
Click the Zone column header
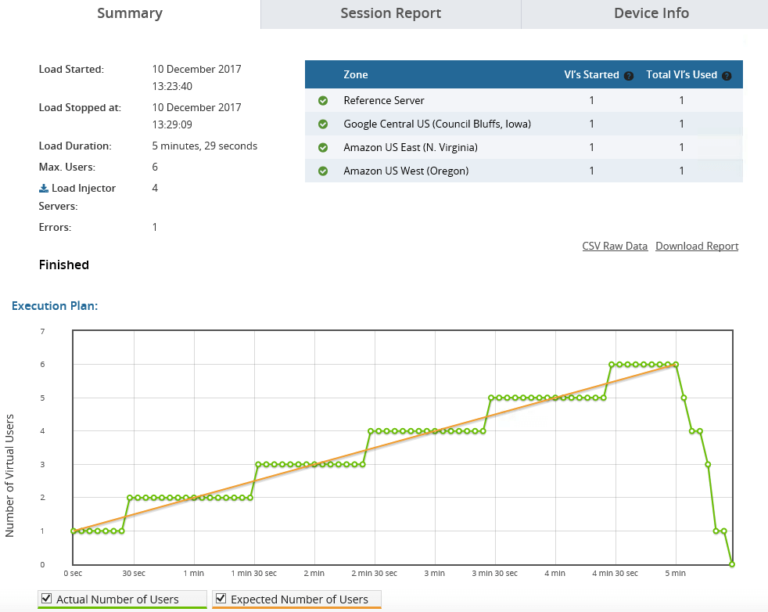click(x=356, y=75)
